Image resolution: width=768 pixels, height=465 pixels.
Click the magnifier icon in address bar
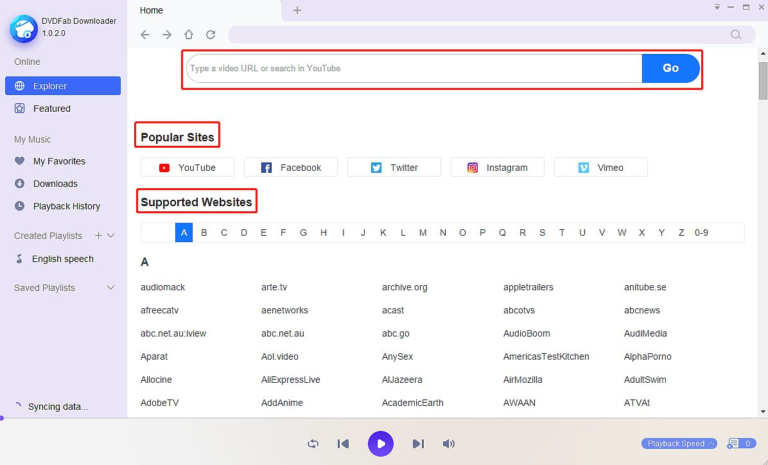(x=736, y=35)
